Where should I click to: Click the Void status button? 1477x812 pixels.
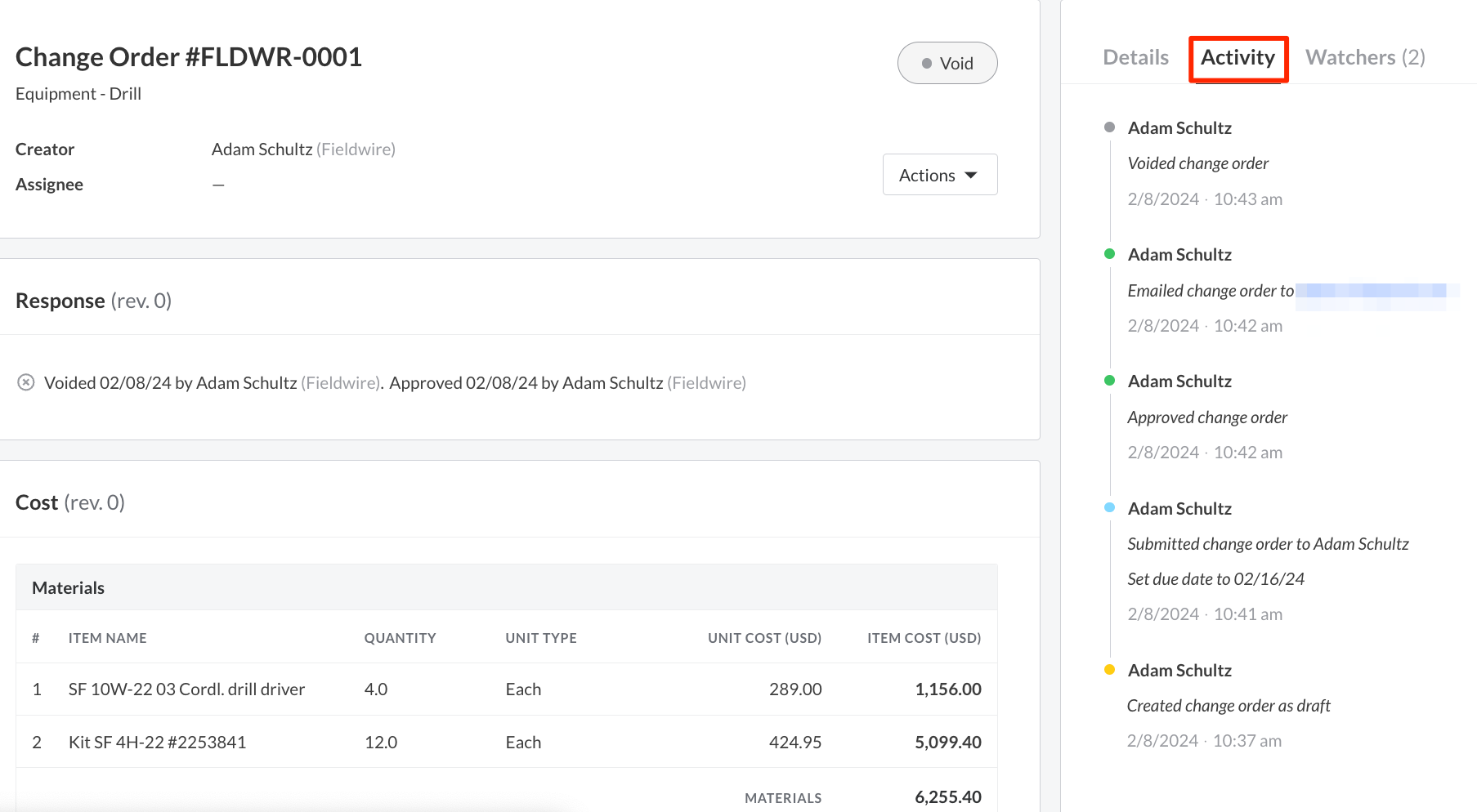pyautogui.click(x=947, y=63)
